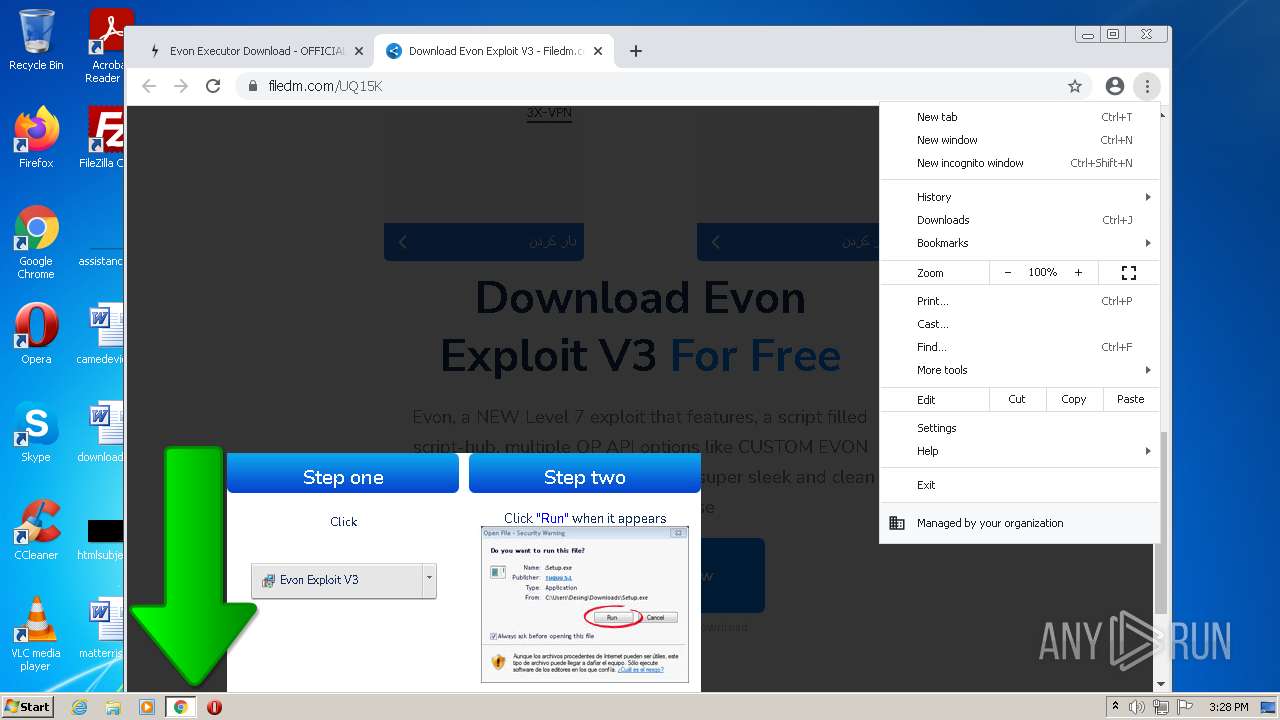Select Cast... menu item
Viewport: 1280px width, 720px height.
(x=1019, y=324)
